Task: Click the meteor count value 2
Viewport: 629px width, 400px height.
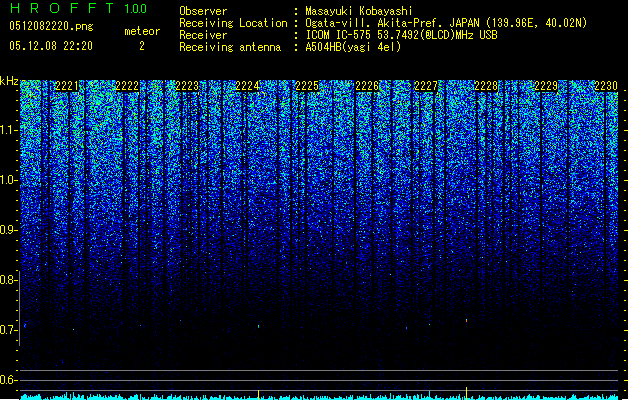Action: [x=142, y=46]
